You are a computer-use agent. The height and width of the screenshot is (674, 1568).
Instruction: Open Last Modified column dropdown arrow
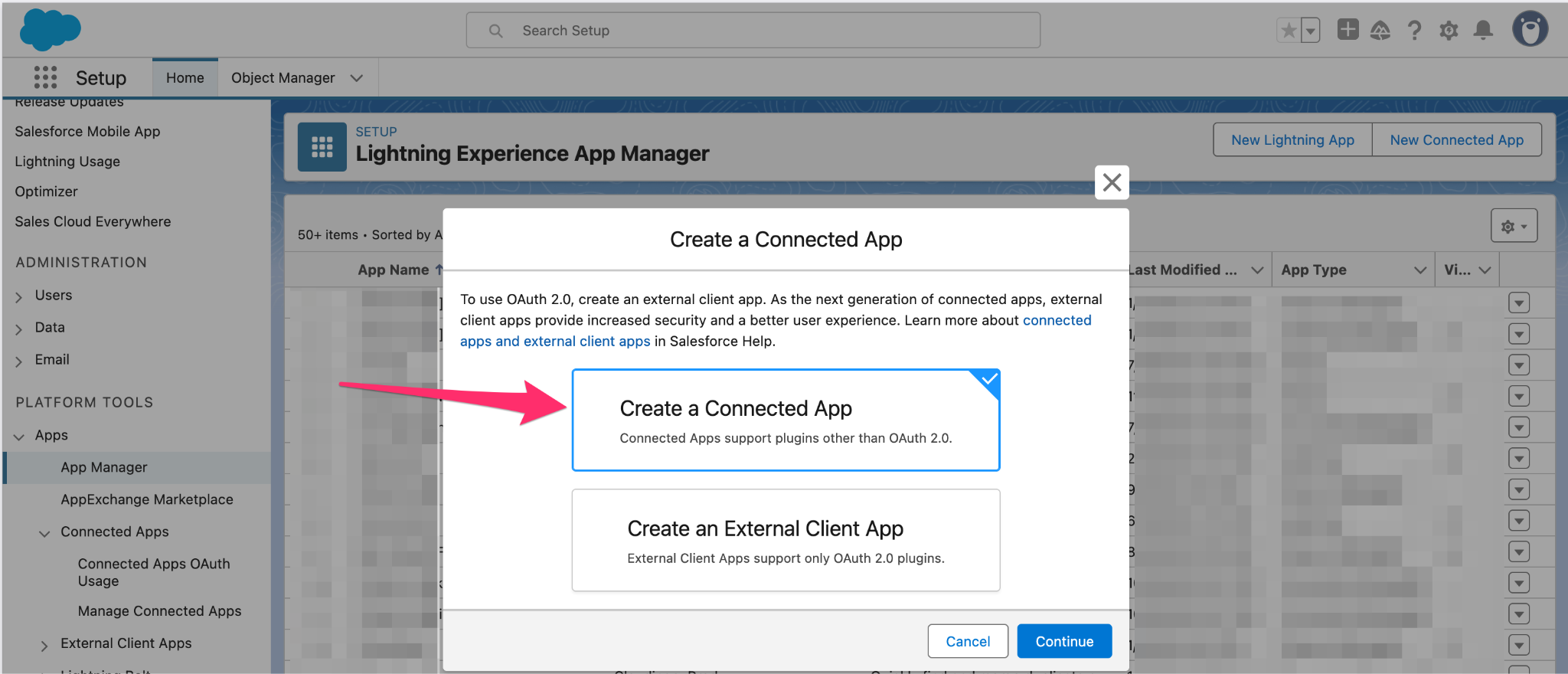tap(1256, 270)
